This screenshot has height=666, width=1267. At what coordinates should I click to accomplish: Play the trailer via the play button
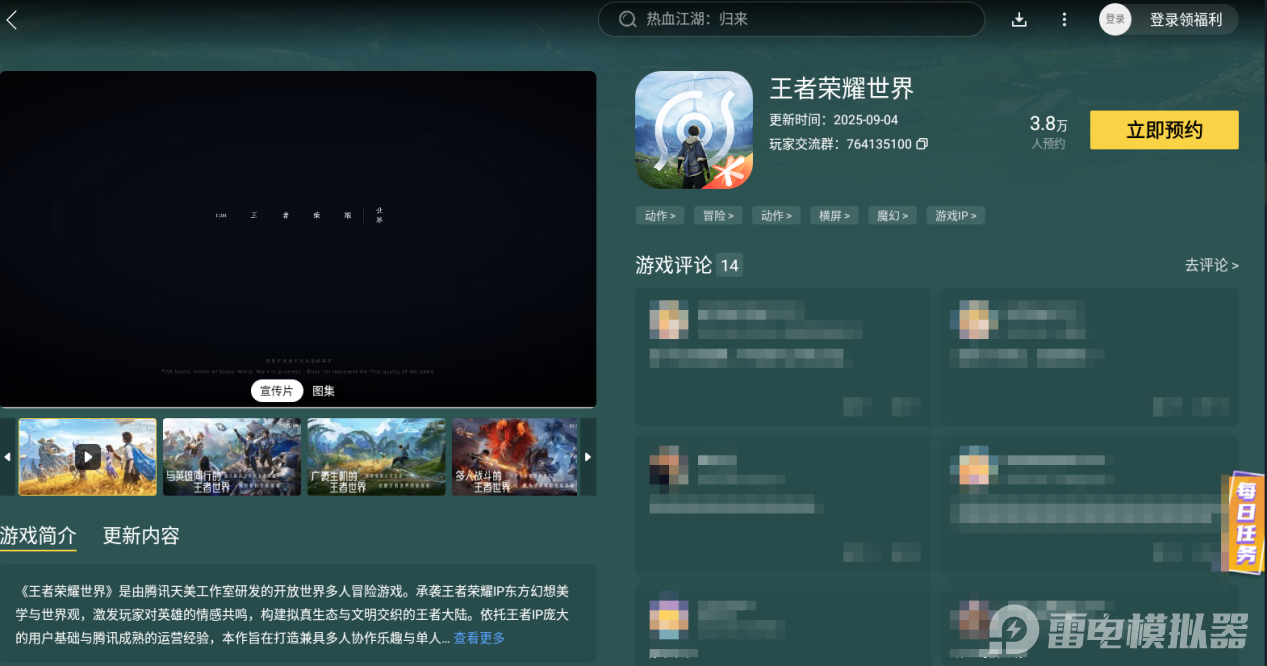(x=87, y=456)
